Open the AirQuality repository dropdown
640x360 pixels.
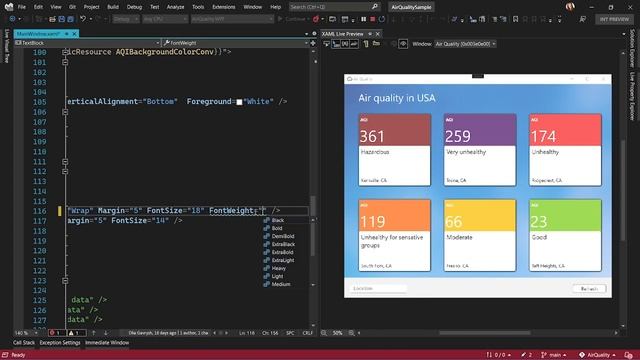coord(597,355)
